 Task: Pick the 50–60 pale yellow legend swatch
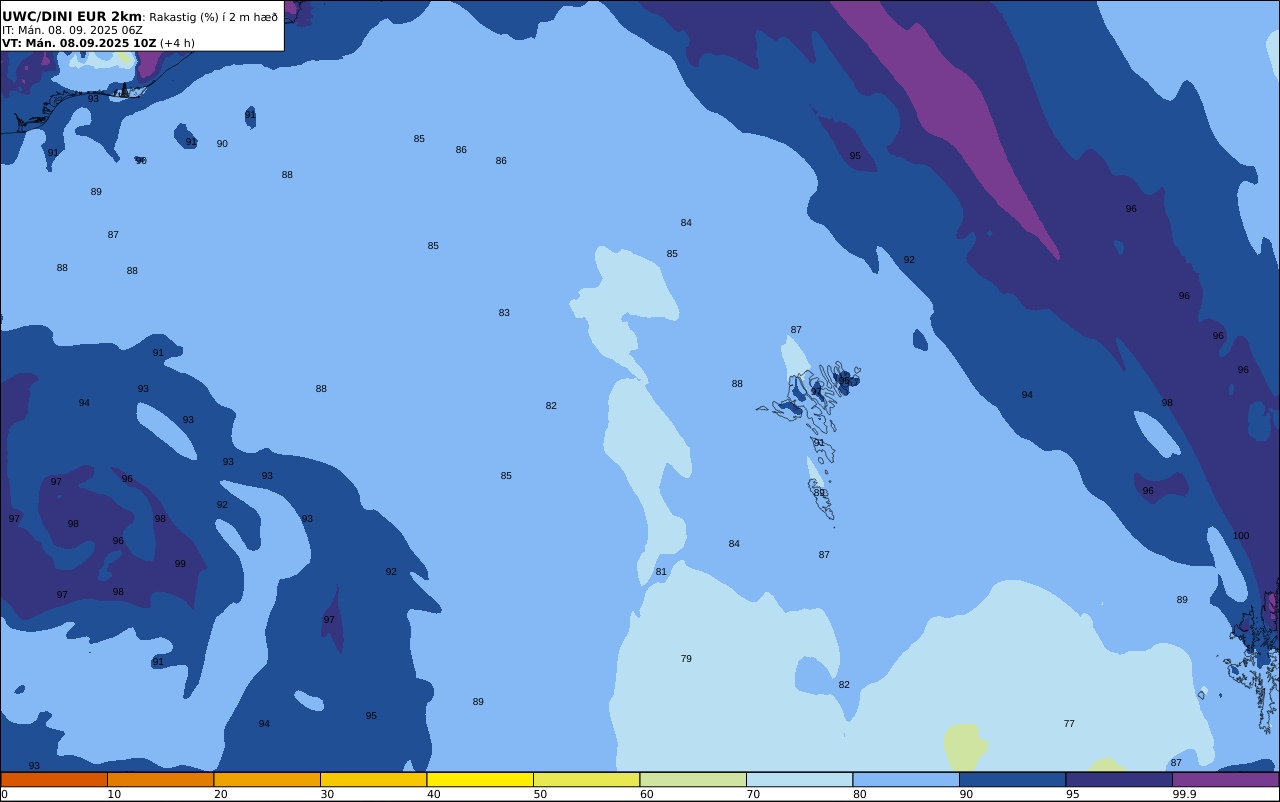(x=586, y=779)
